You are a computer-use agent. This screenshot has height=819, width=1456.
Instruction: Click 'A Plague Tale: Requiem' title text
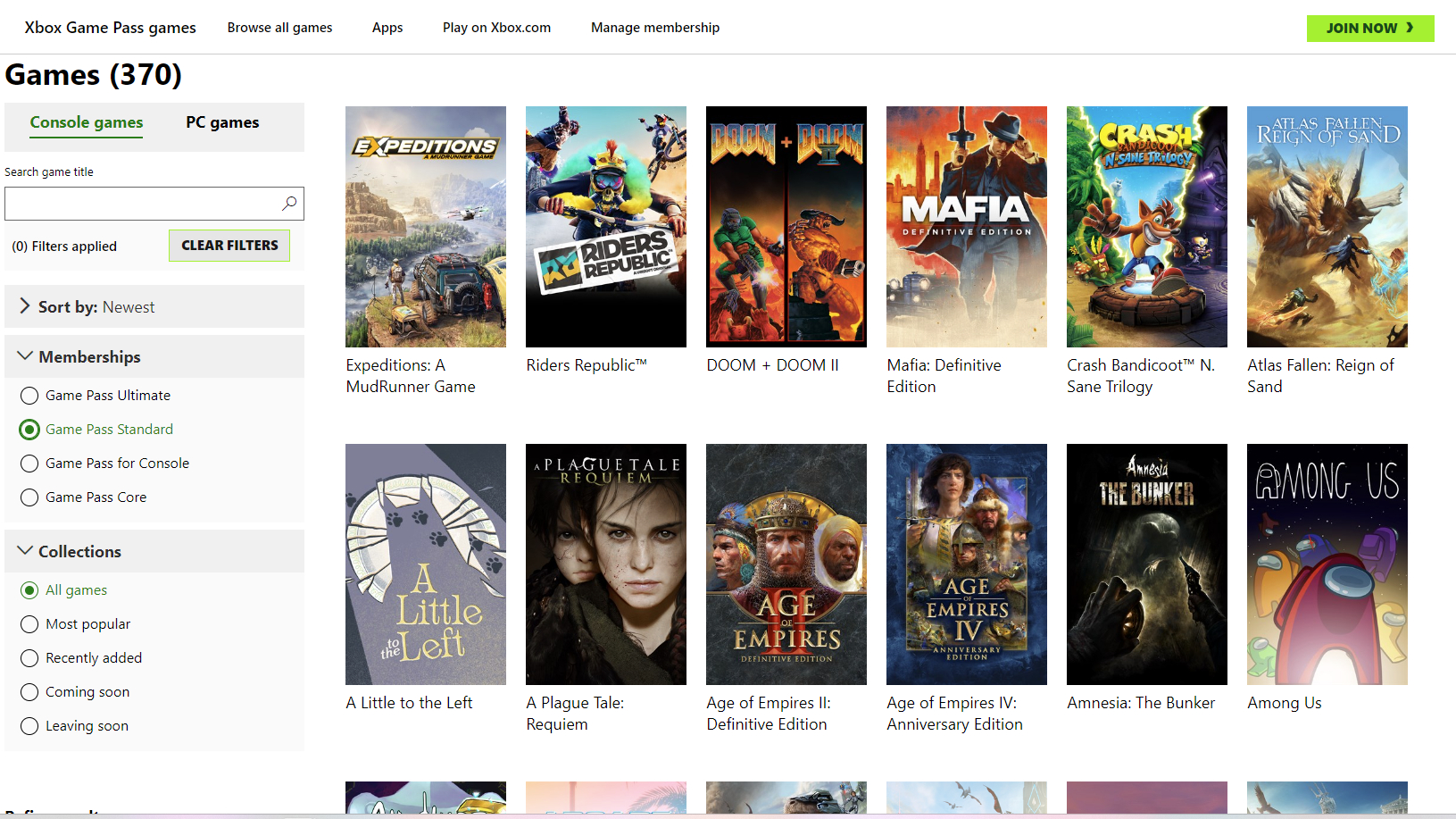pyautogui.click(x=575, y=714)
